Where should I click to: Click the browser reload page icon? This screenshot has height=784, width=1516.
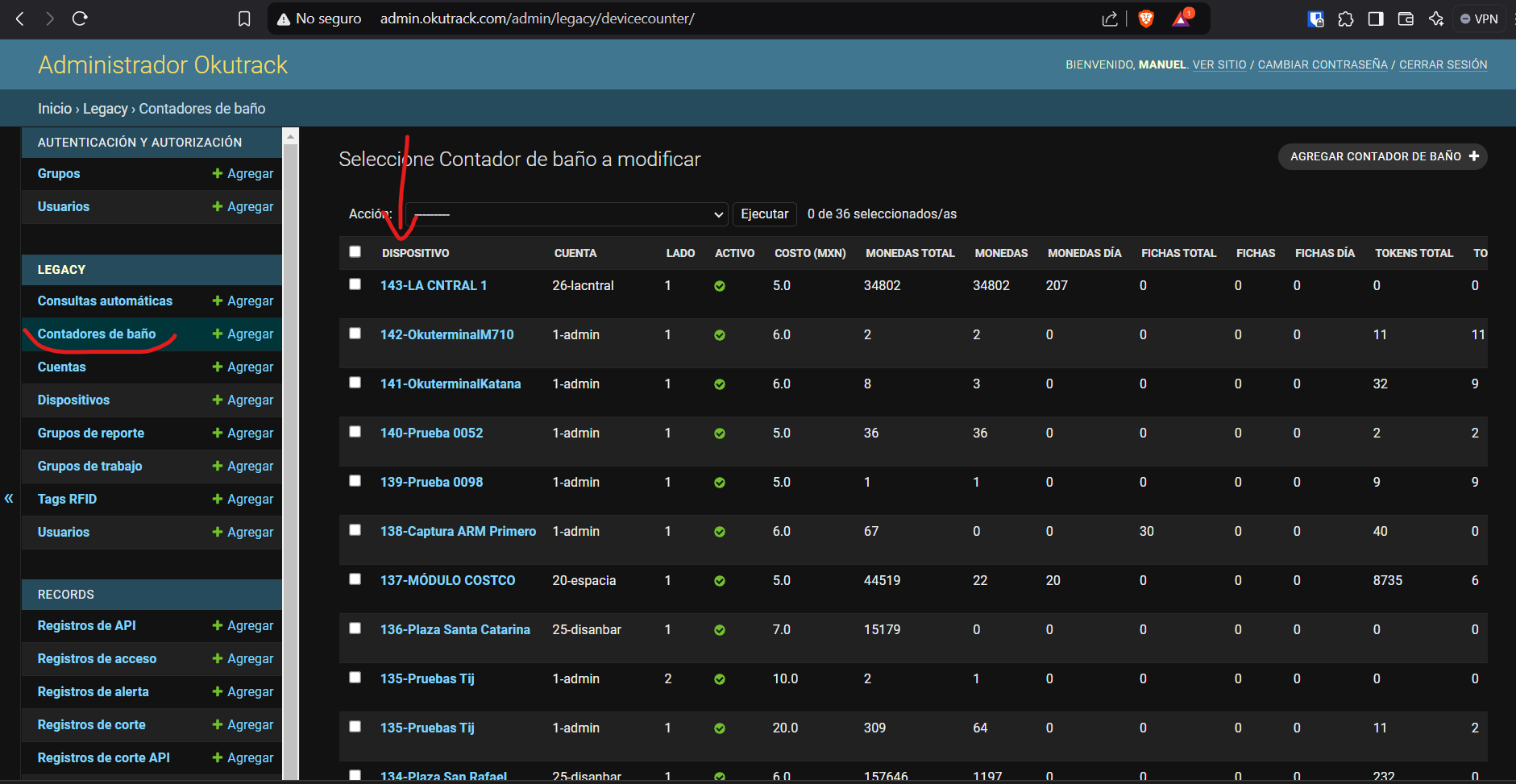80,19
